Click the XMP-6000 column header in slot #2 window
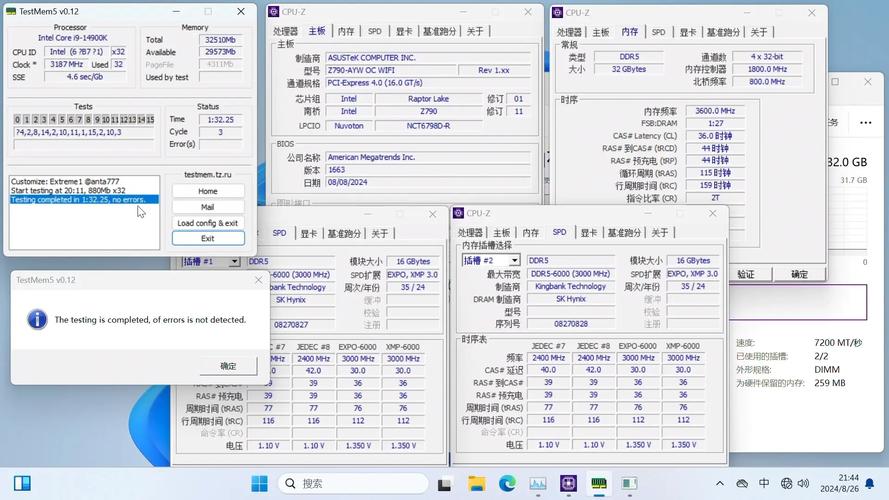Image resolution: width=889 pixels, height=500 pixels. pos(683,346)
